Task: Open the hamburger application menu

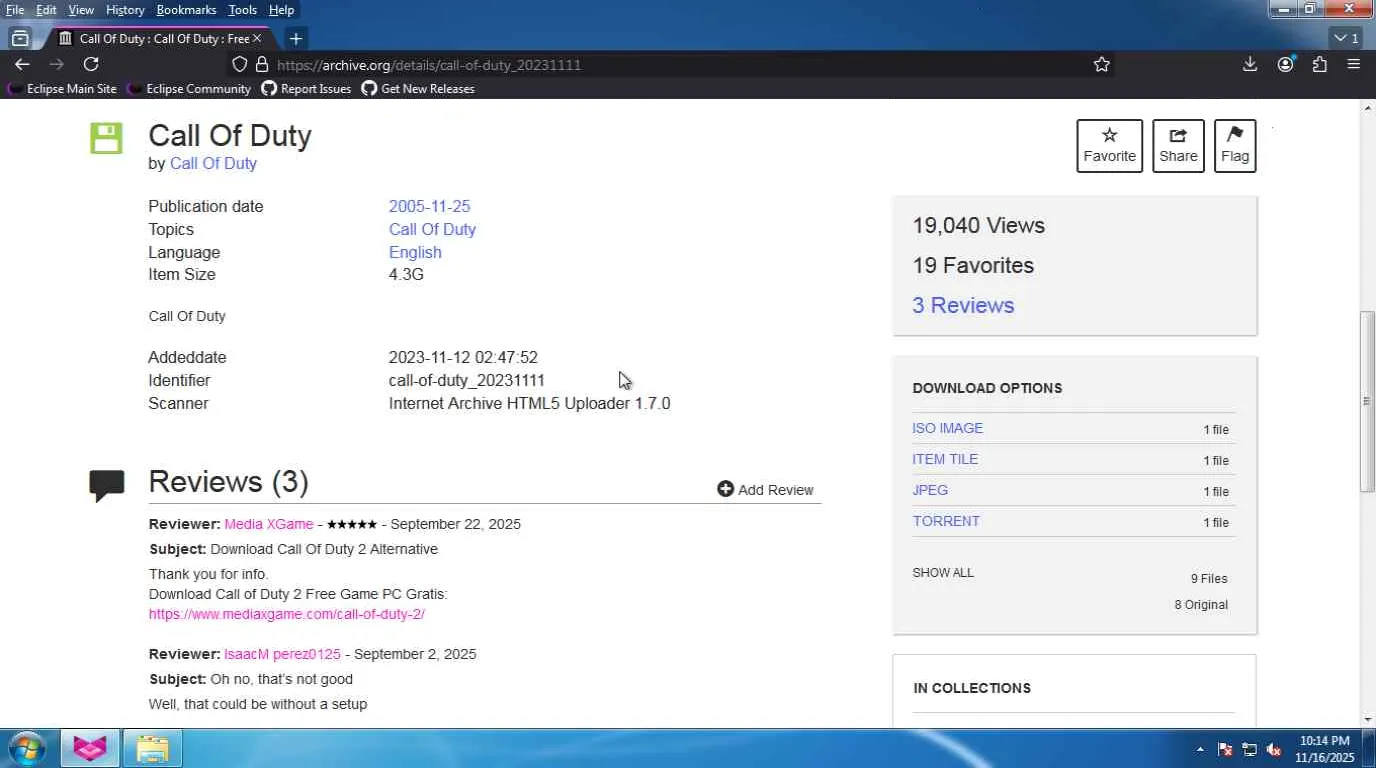Action: (x=1354, y=64)
